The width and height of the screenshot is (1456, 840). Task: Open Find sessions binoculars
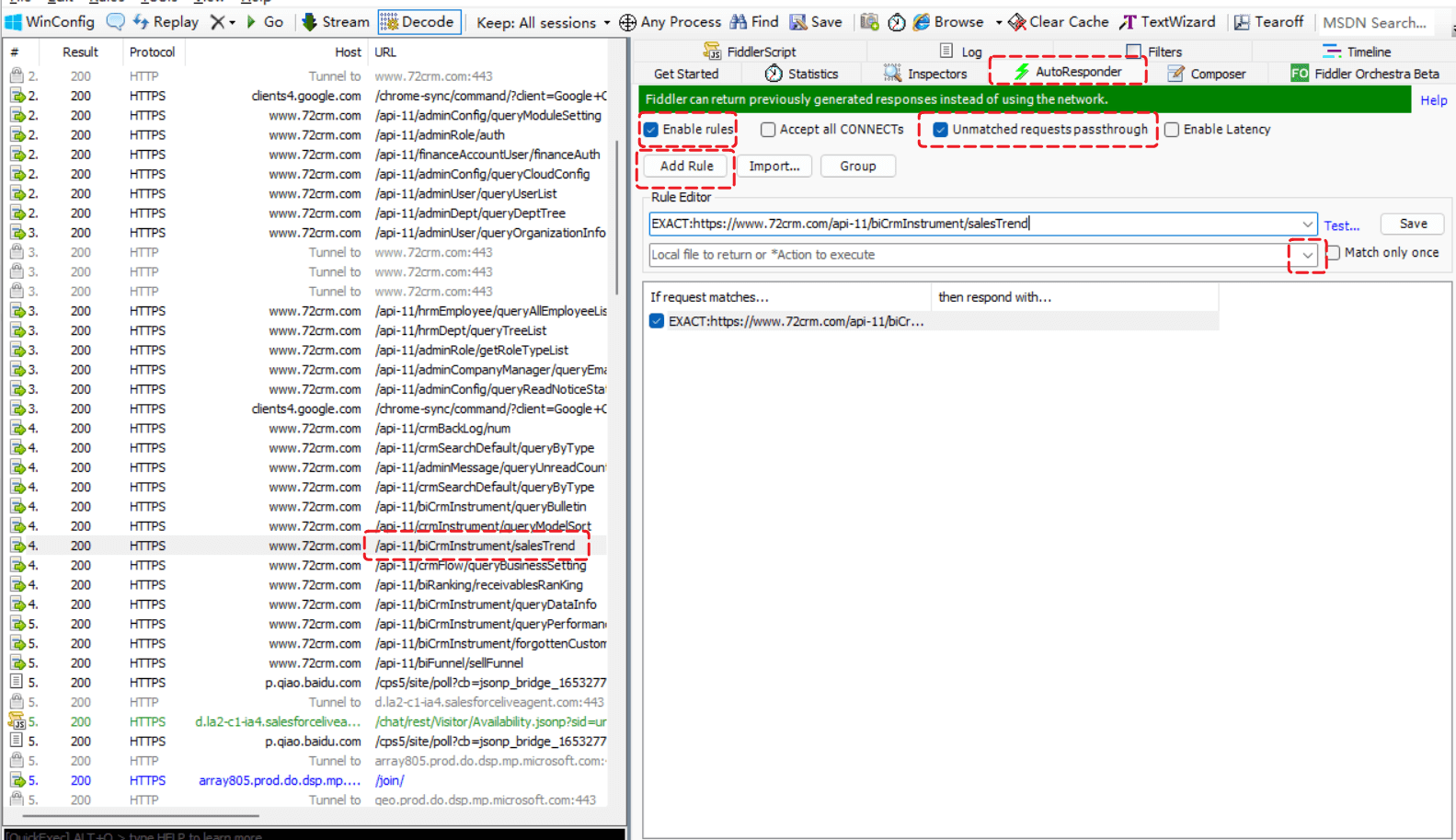click(753, 21)
